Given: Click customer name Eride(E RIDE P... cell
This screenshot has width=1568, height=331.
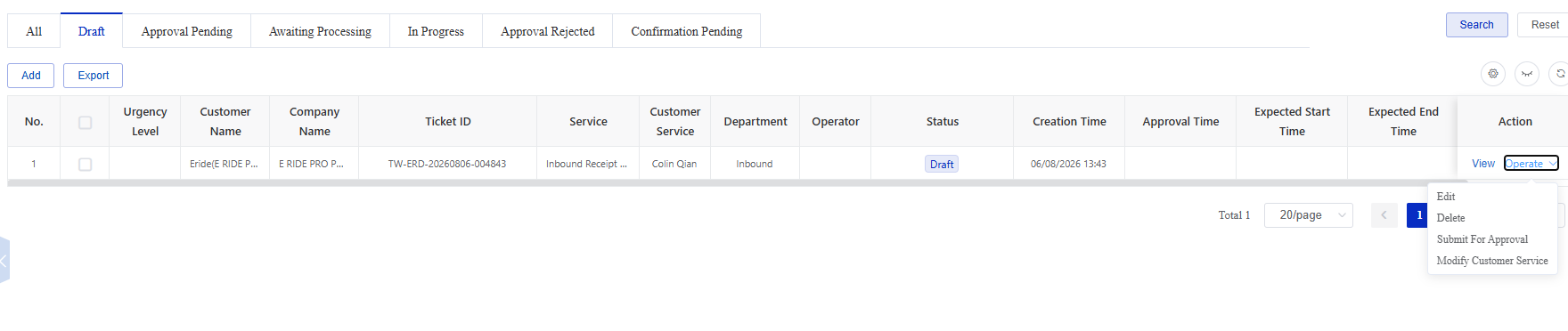Looking at the screenshot, I should coord(225,164).
